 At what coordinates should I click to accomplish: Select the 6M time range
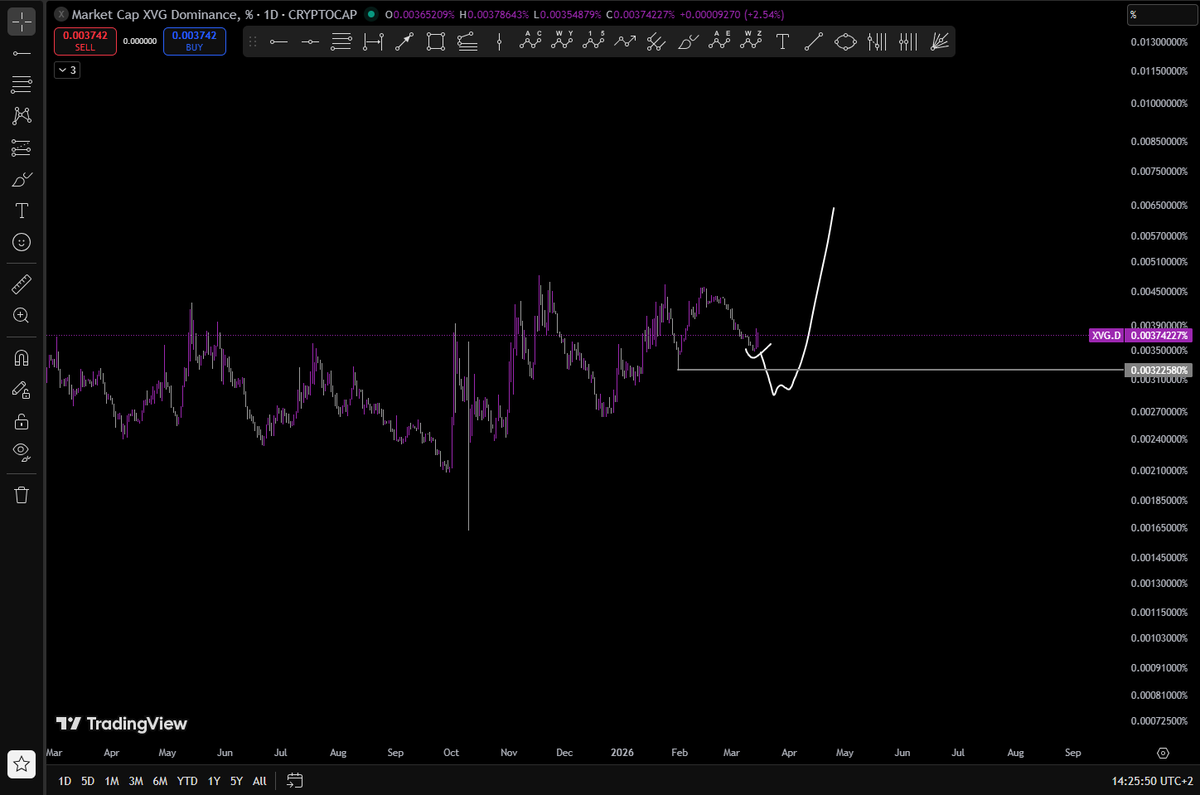click(x=160, y=780)
